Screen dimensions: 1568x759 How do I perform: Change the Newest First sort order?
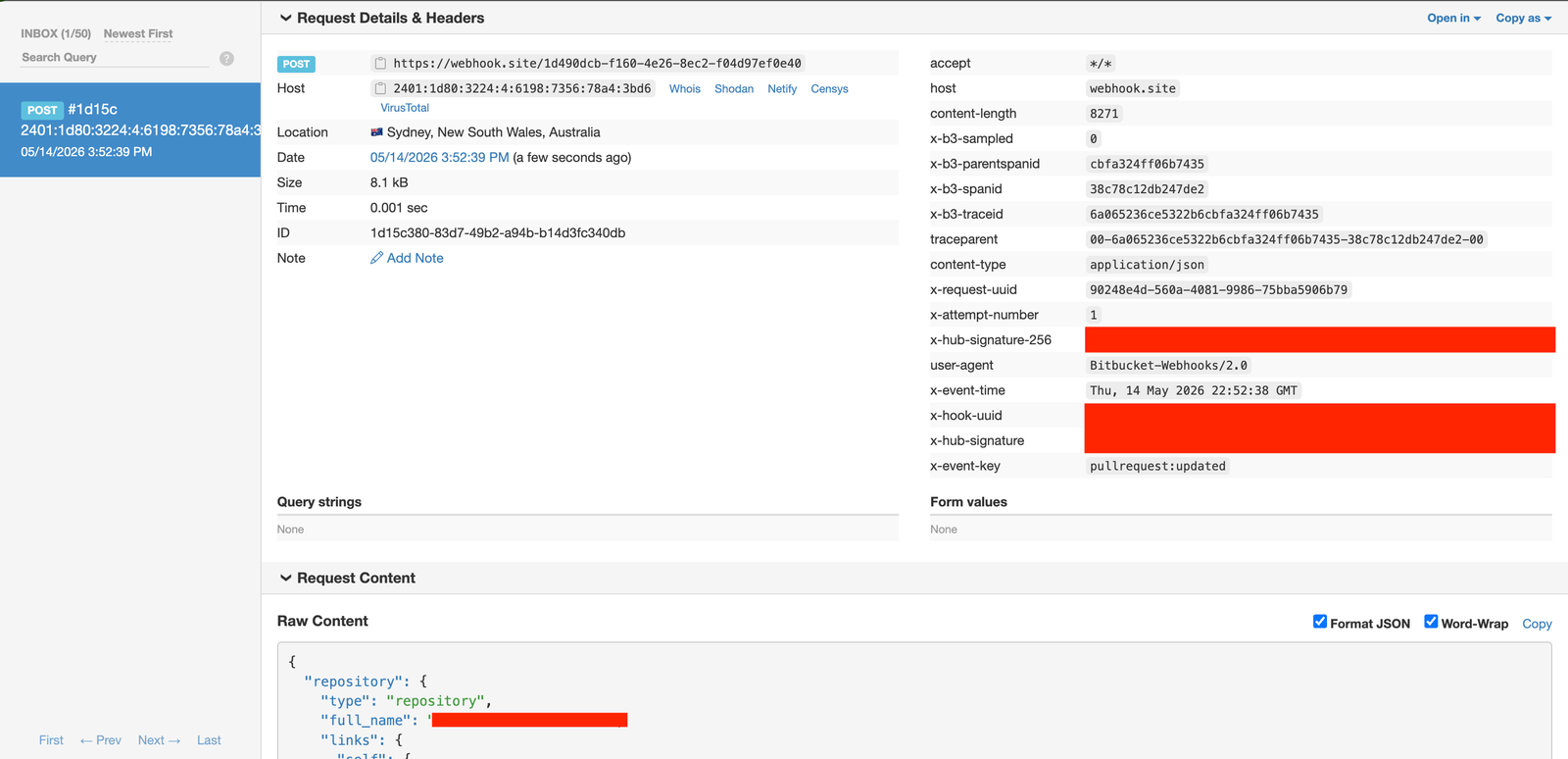138,33
